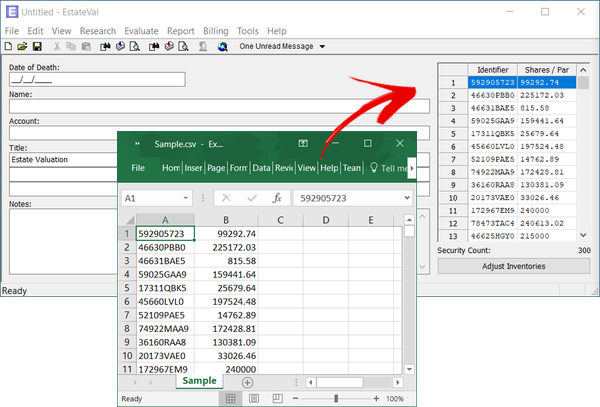The height and width of the screenshot is (407, 600).
Task: Click the Name input field
Action: tap(219, 106)
